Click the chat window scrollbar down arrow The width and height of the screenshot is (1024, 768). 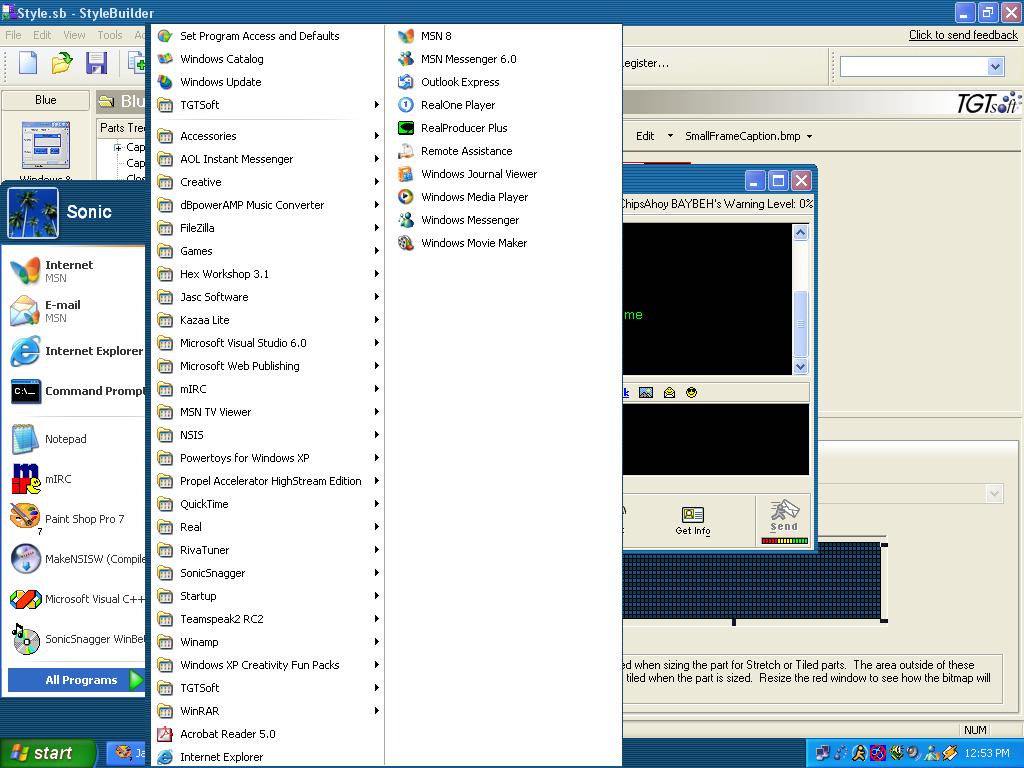(800, 367)
